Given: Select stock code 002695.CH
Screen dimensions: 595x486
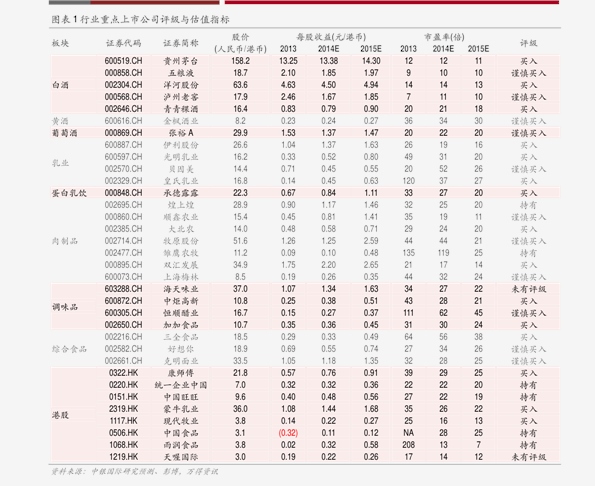Looking at the screenshot, I should (123, 205).
